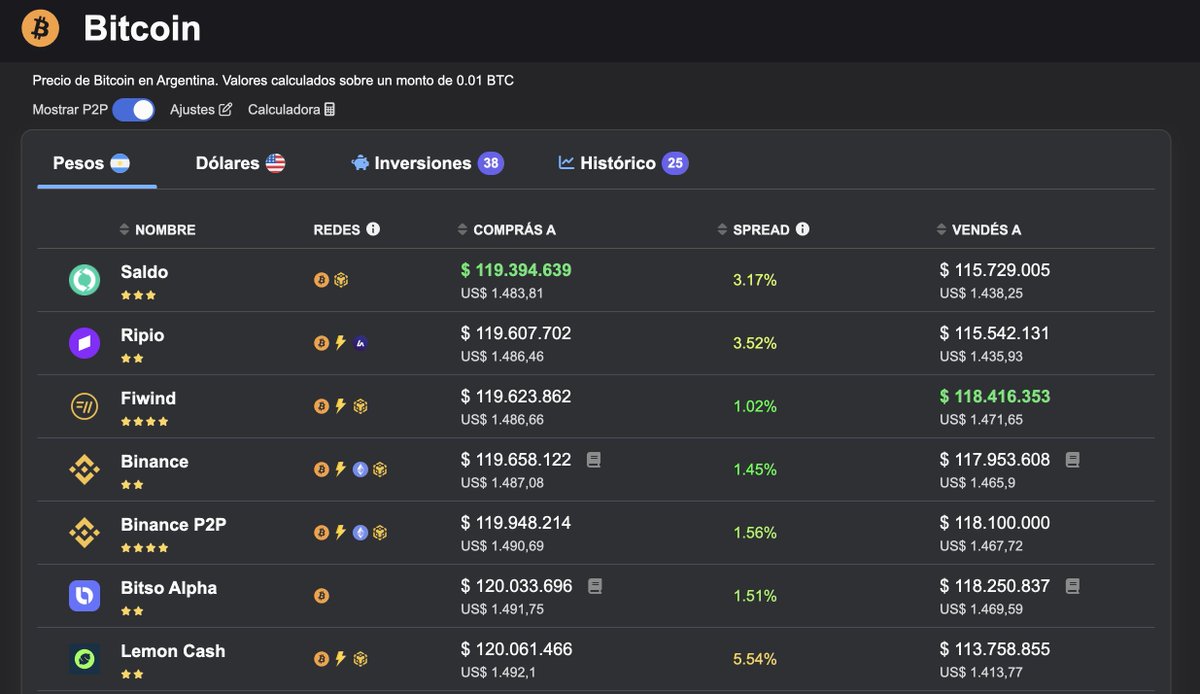The height and width of the screenshot is (694, 1200).
Task: Click Ripio buy price $ 119.607.702
Action: click(516, 333)
